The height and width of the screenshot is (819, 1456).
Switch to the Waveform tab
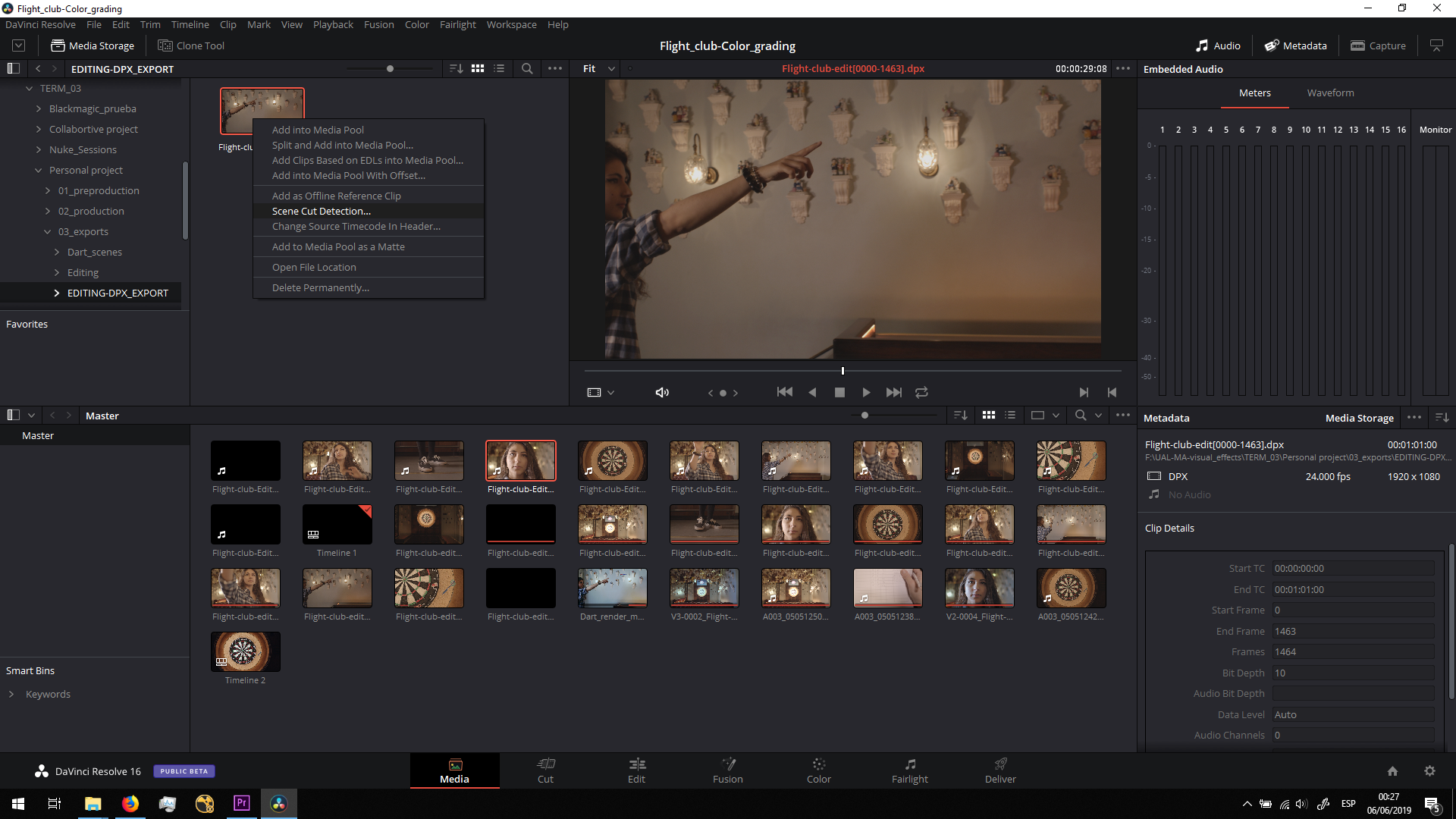click(1330, 93)
